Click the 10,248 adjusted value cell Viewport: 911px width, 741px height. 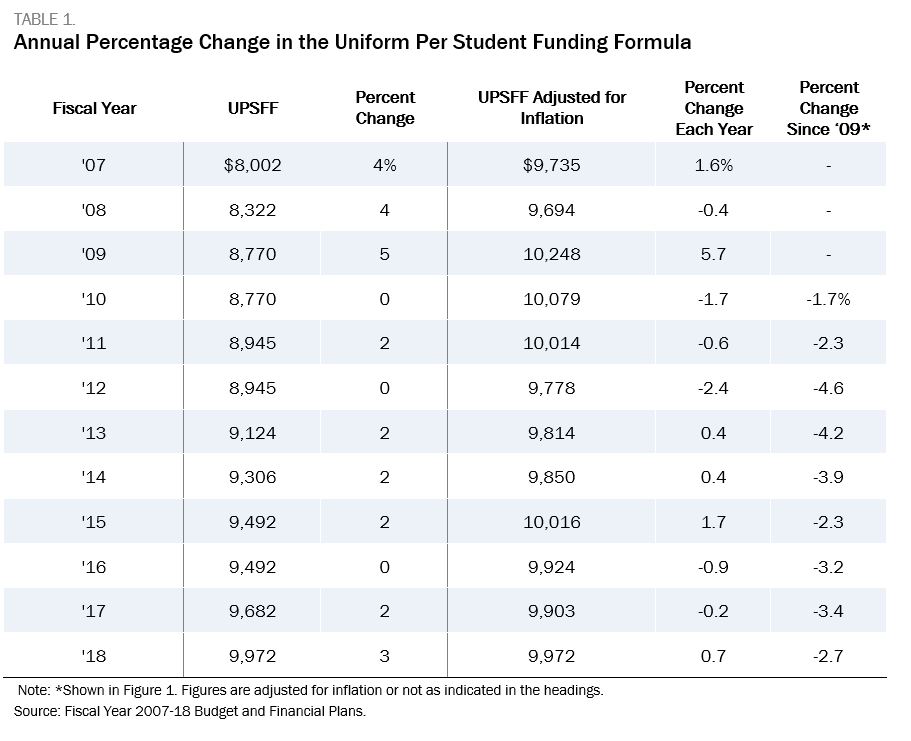[551, 254]
